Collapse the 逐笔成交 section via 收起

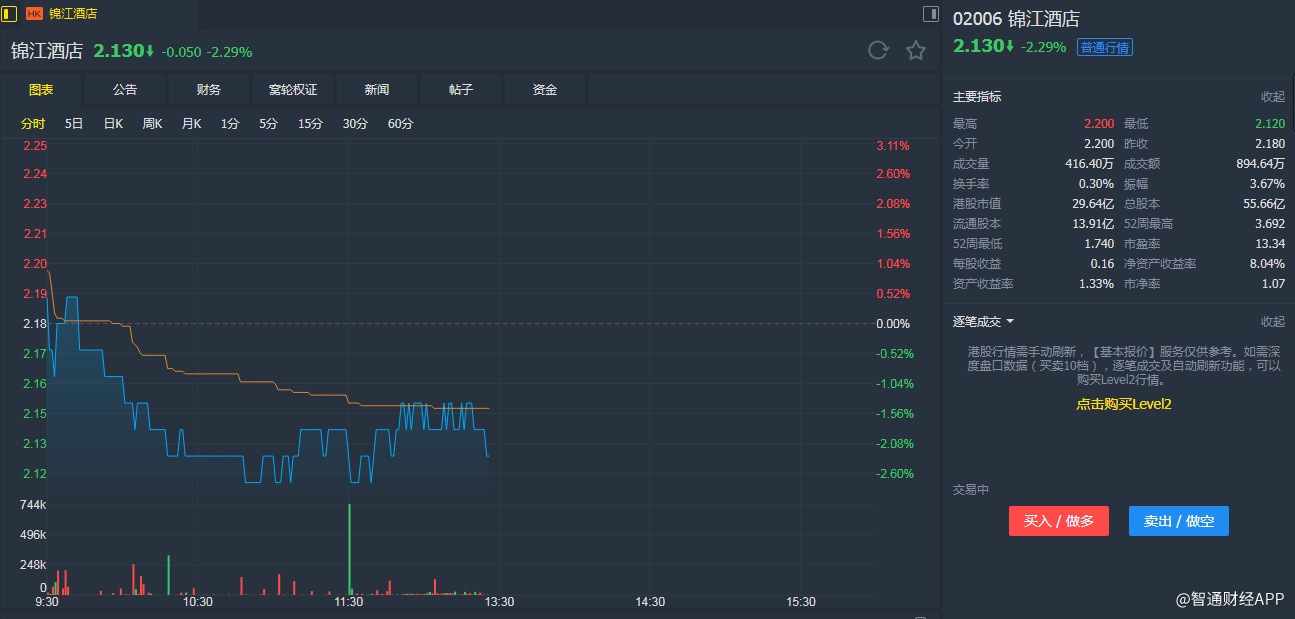(1272, 322)
